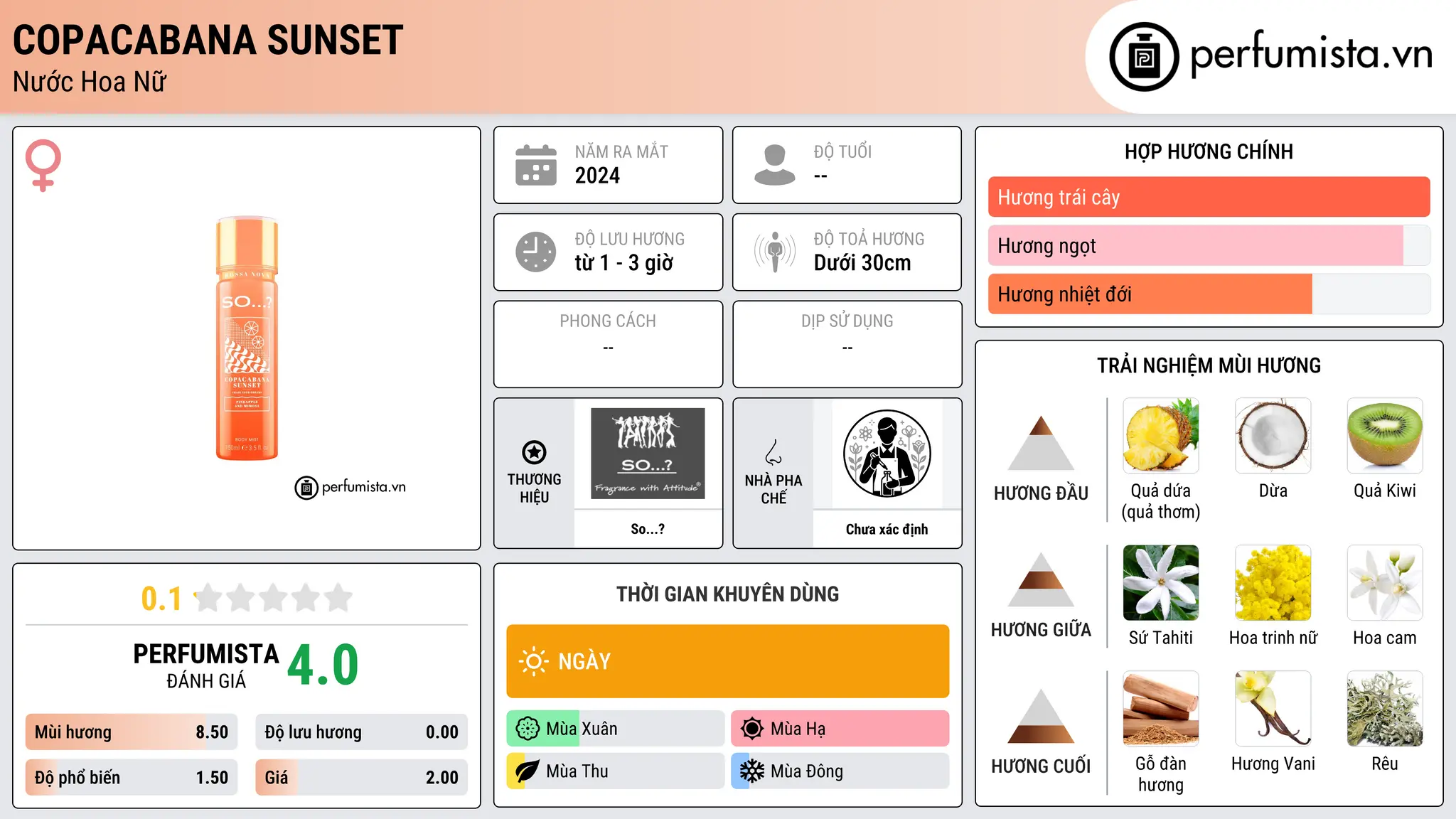
Task: Click the Trải nghiệm mùi hương heading
Action: click(1209, 365)
